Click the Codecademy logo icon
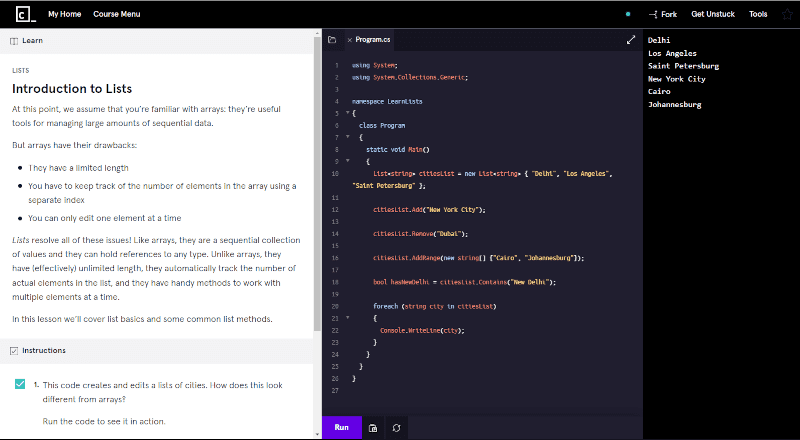800x440 pixels. click(x=26, y=14)
